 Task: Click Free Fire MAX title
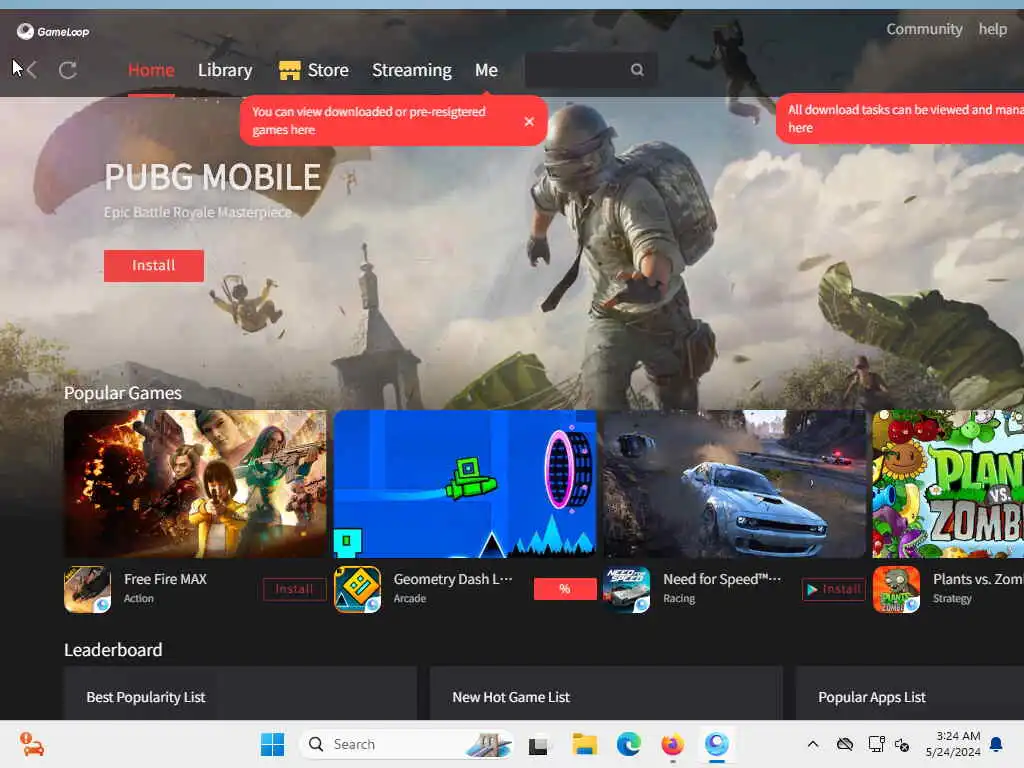click(x=165, y=579)
